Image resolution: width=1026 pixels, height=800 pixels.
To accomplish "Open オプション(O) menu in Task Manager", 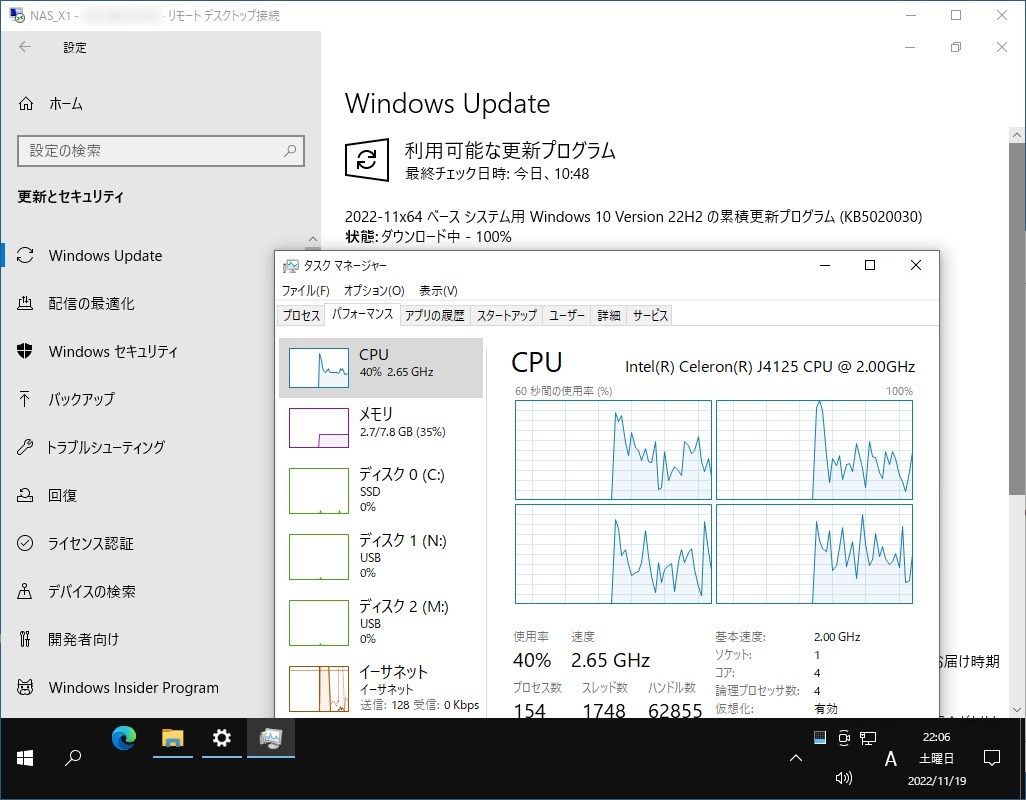I will (374, 290).
